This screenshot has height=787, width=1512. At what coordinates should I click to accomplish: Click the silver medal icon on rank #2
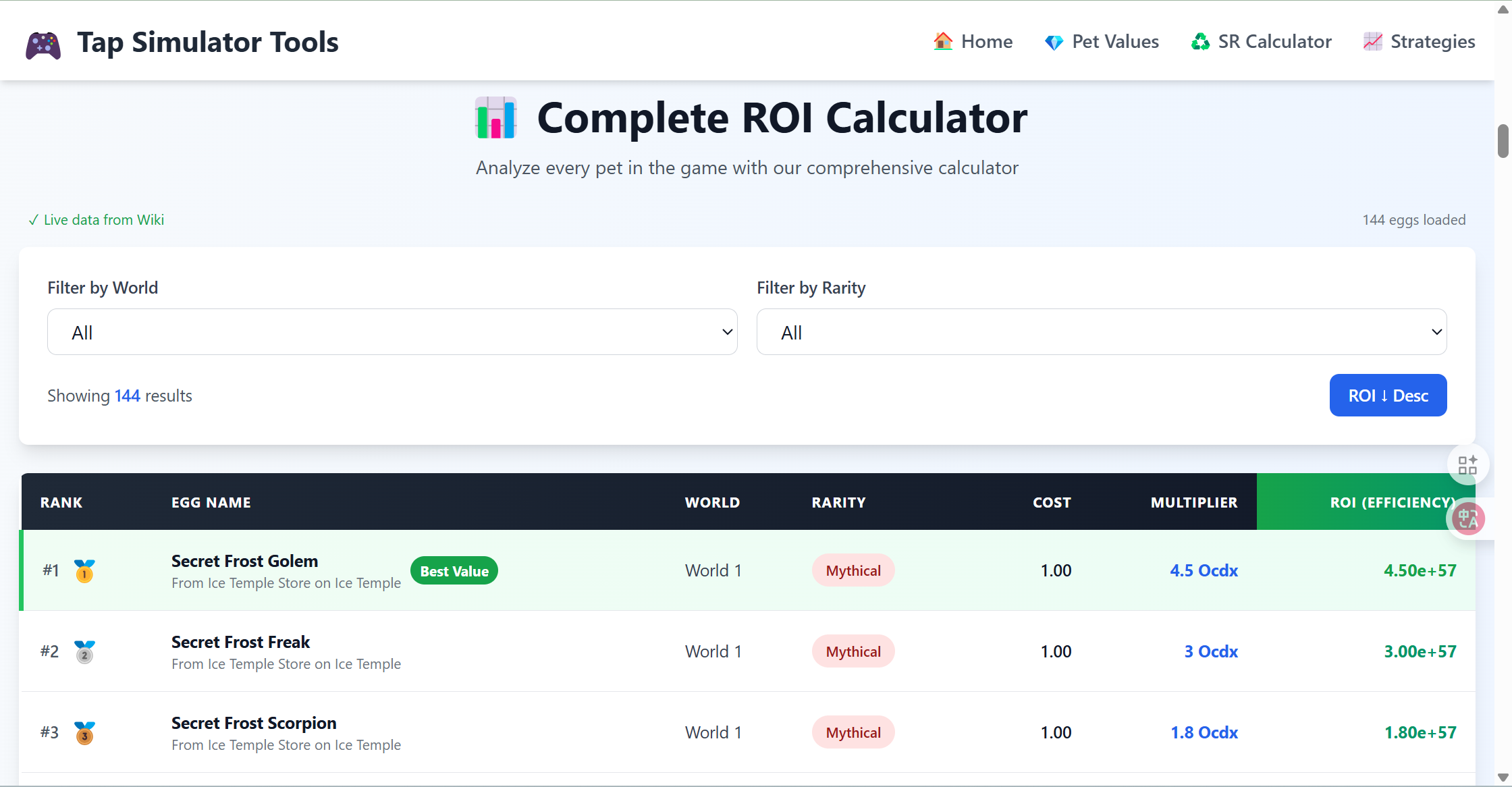pyautogui.click(x=84, y=651)
